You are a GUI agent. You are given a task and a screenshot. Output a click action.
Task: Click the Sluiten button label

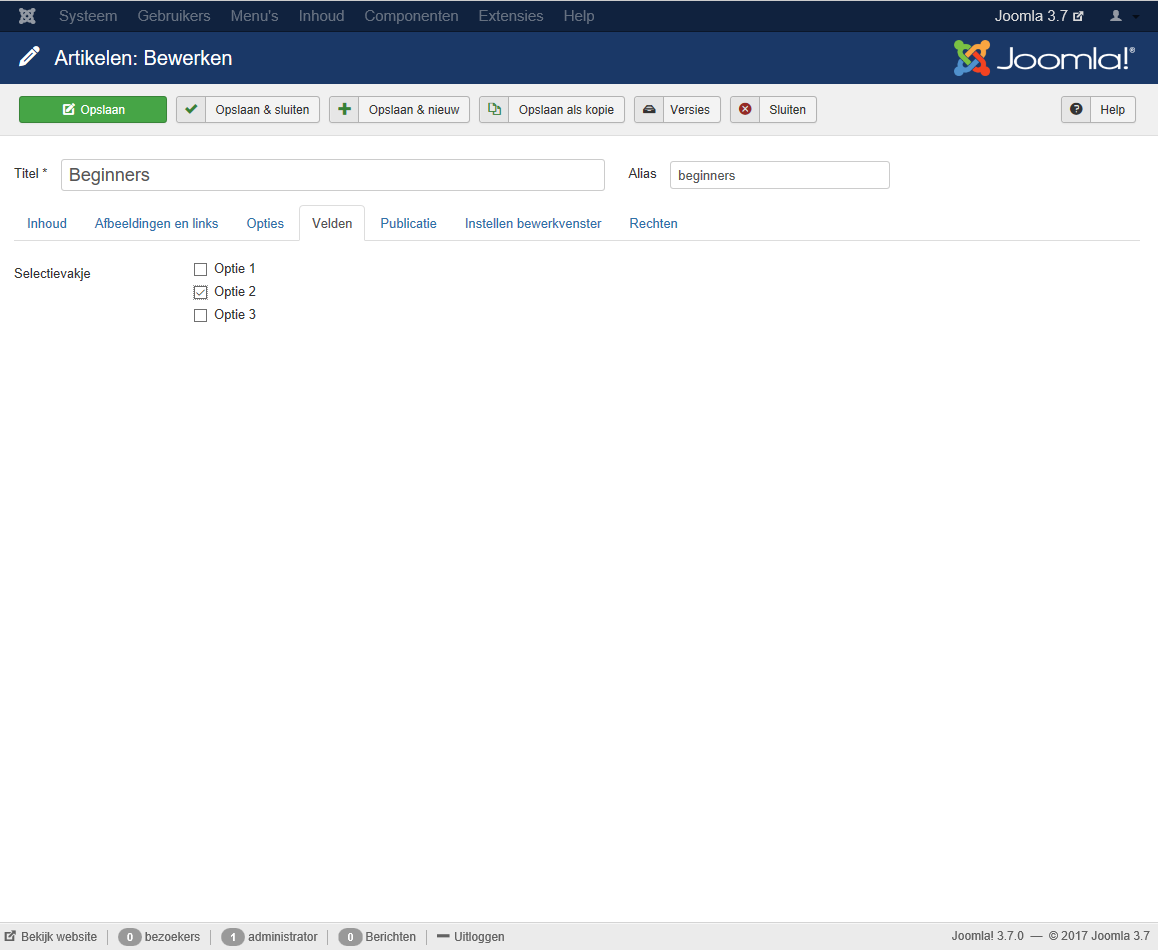tap(787, 109)
